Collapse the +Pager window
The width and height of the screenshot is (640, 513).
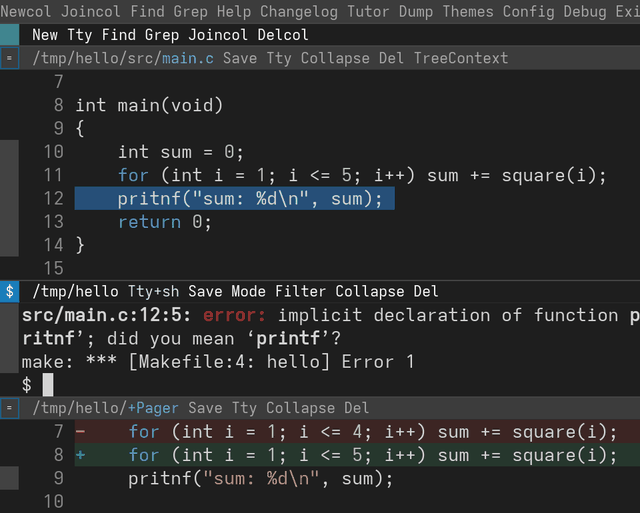click(300, 408)
